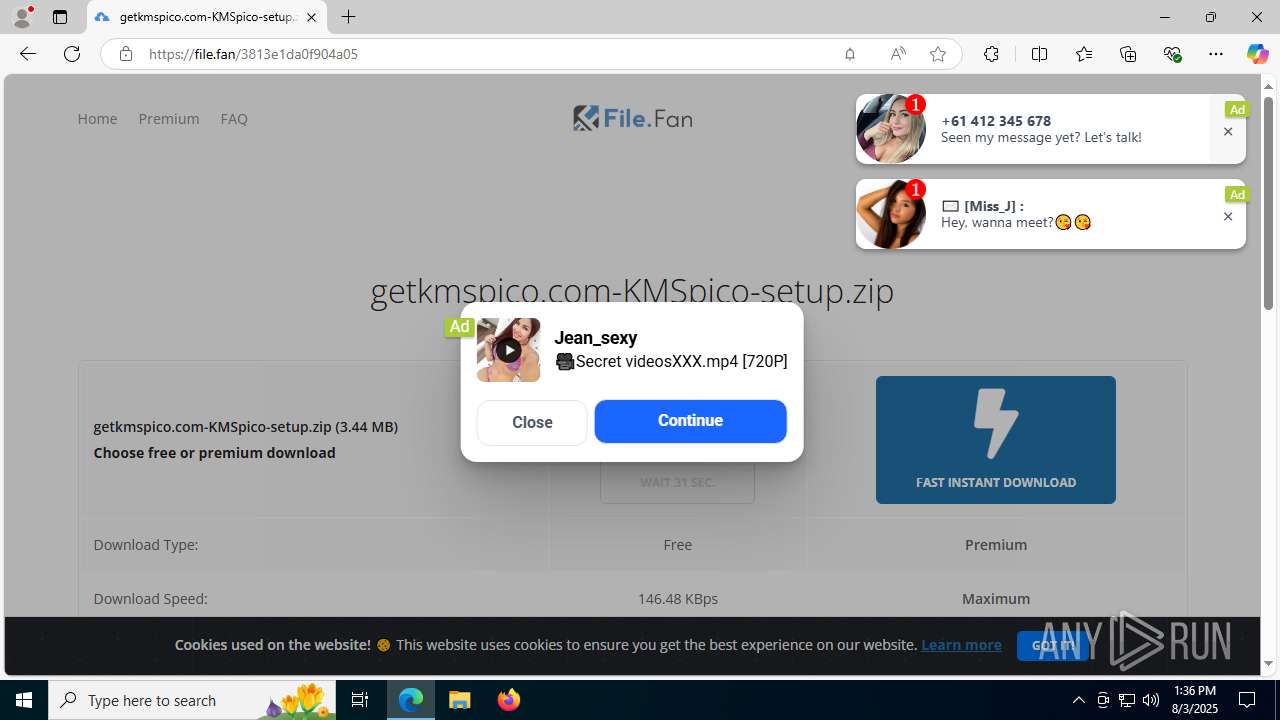Close the getkmspico.com browser tab
Image resolution: width=1280 pixels, height=720 pixels.
click(x=312, y=17)
